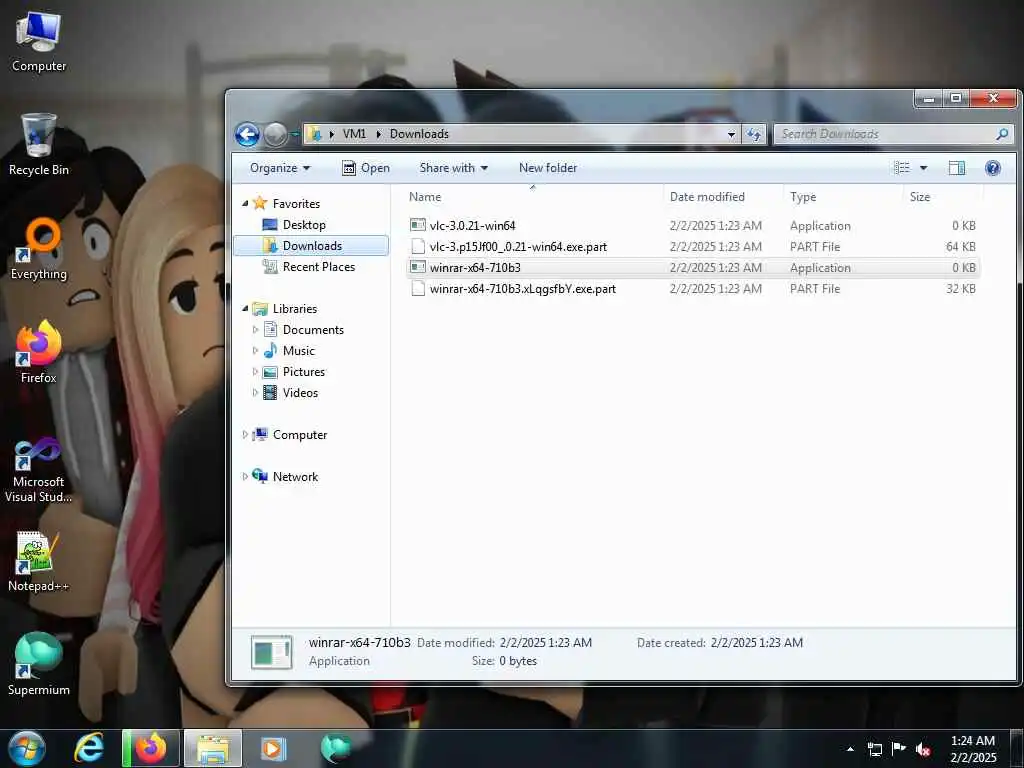The image size is (1024, 768).
Task: Click the network tray icon
Action: 874,749
